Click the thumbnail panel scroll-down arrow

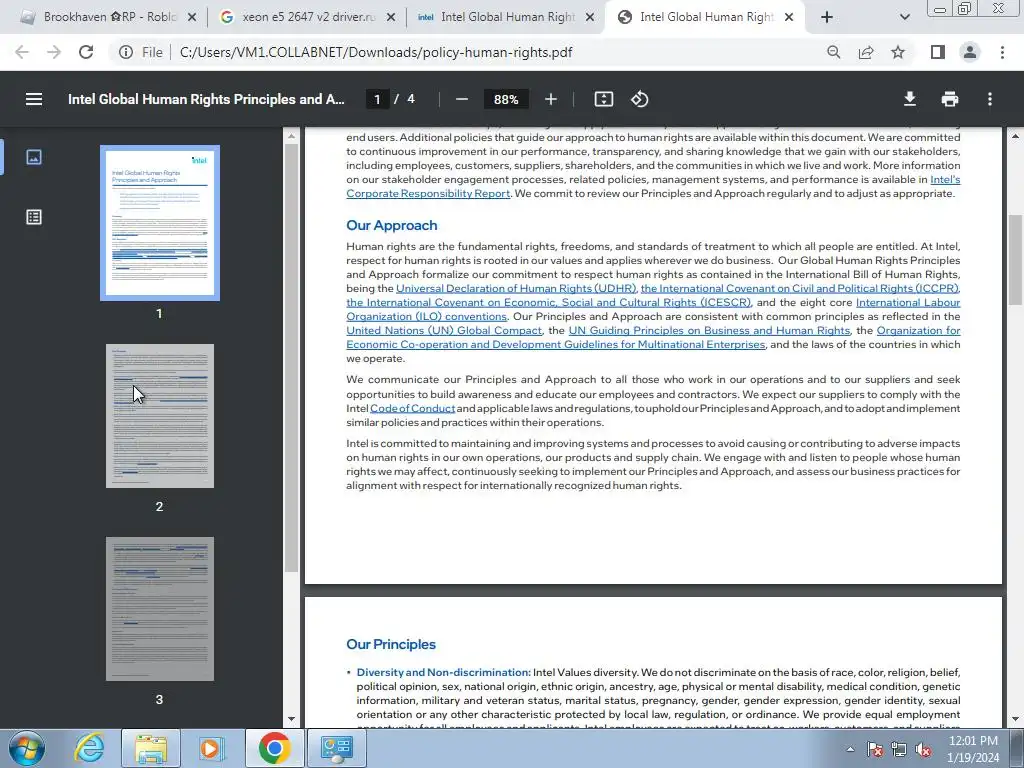291,718
